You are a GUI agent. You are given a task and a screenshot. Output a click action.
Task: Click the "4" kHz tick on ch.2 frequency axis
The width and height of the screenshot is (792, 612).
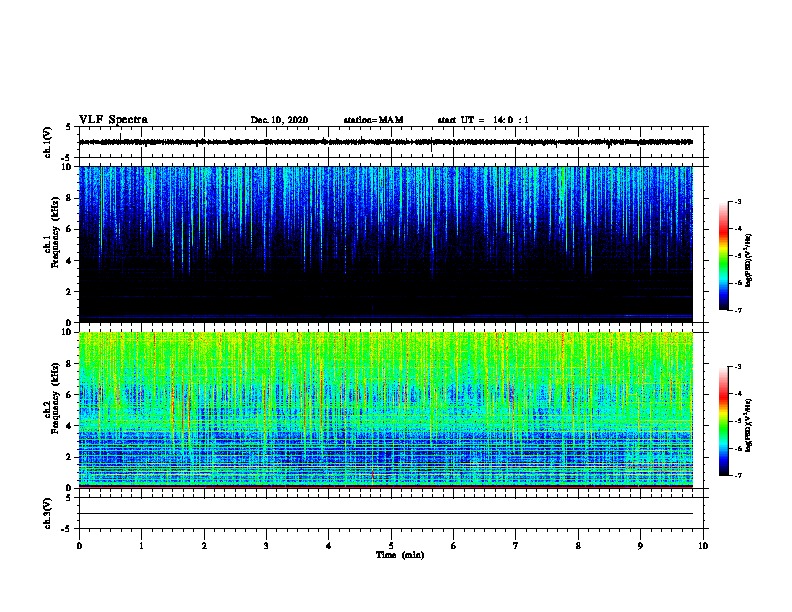69,426
